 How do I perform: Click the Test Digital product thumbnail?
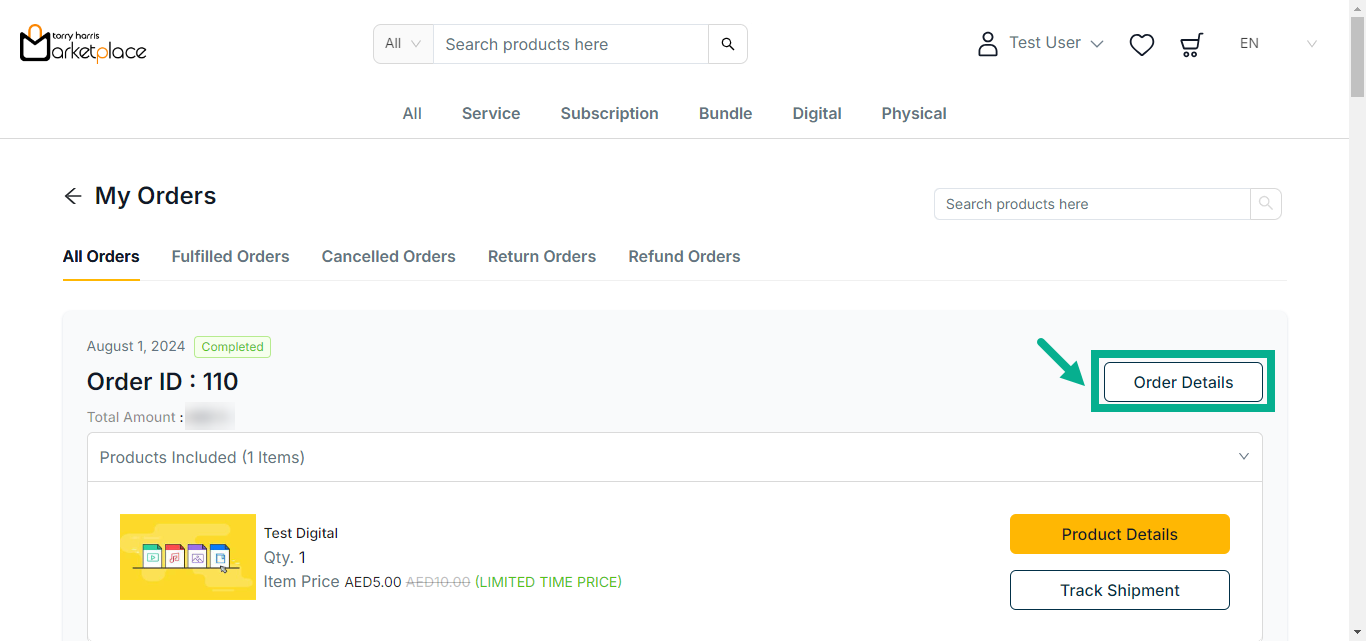tap(187, 557)
